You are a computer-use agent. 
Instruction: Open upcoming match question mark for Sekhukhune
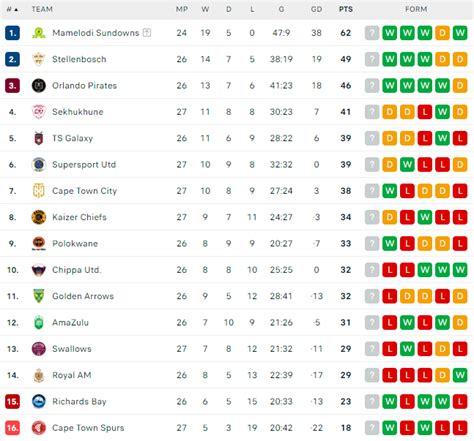click(x=372, y=112)
